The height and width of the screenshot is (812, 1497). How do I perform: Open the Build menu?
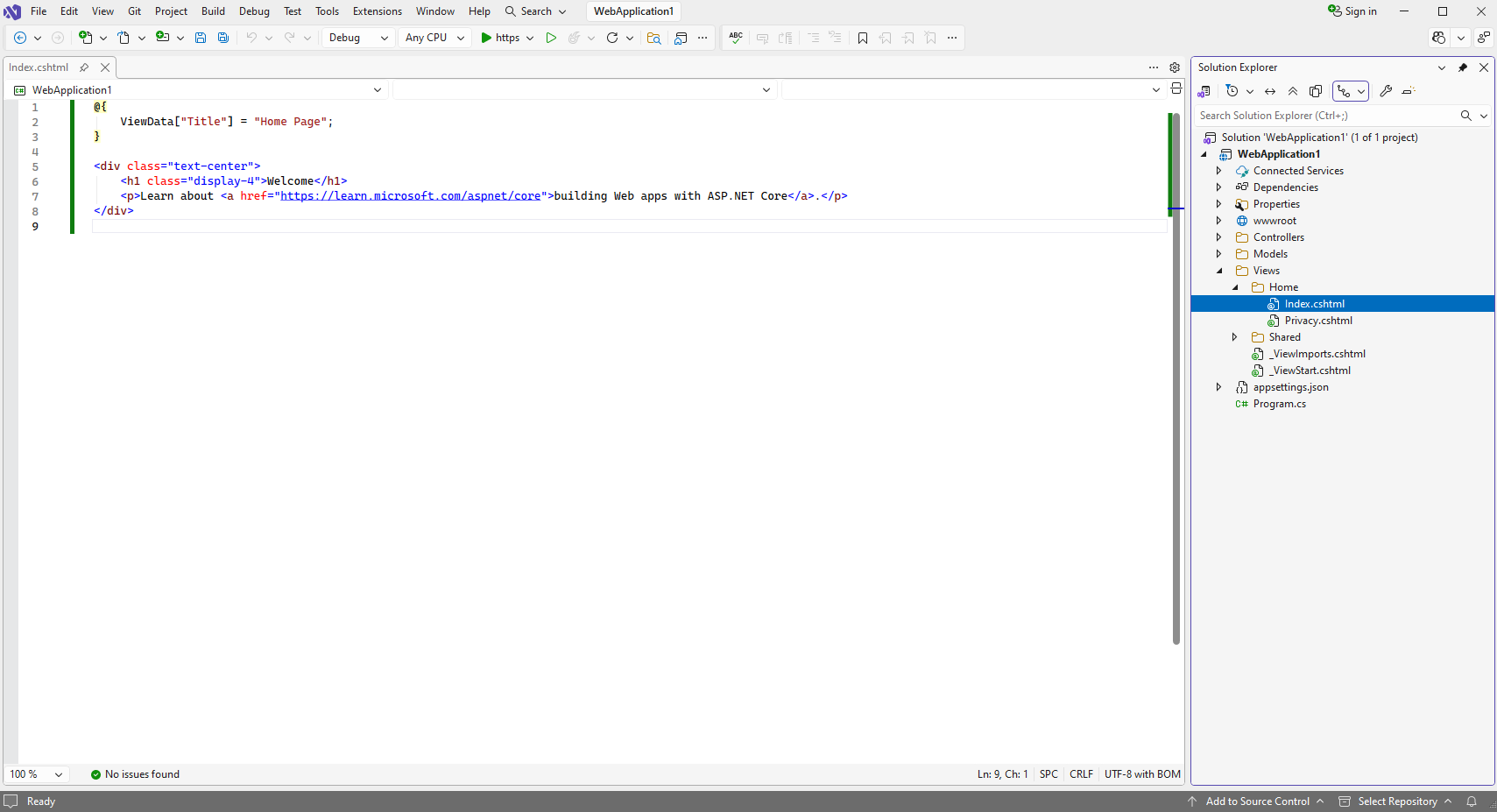pos(213,11)
